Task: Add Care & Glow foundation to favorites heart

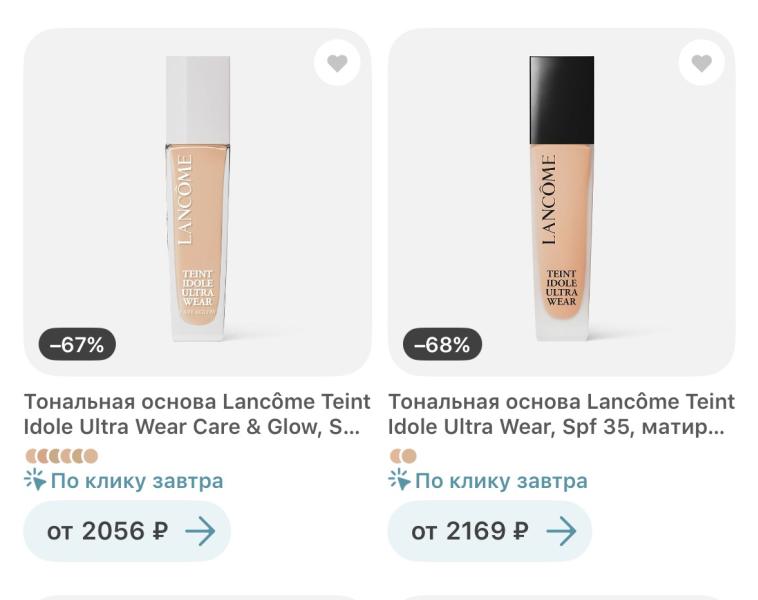Action: (x=337, y=63)
